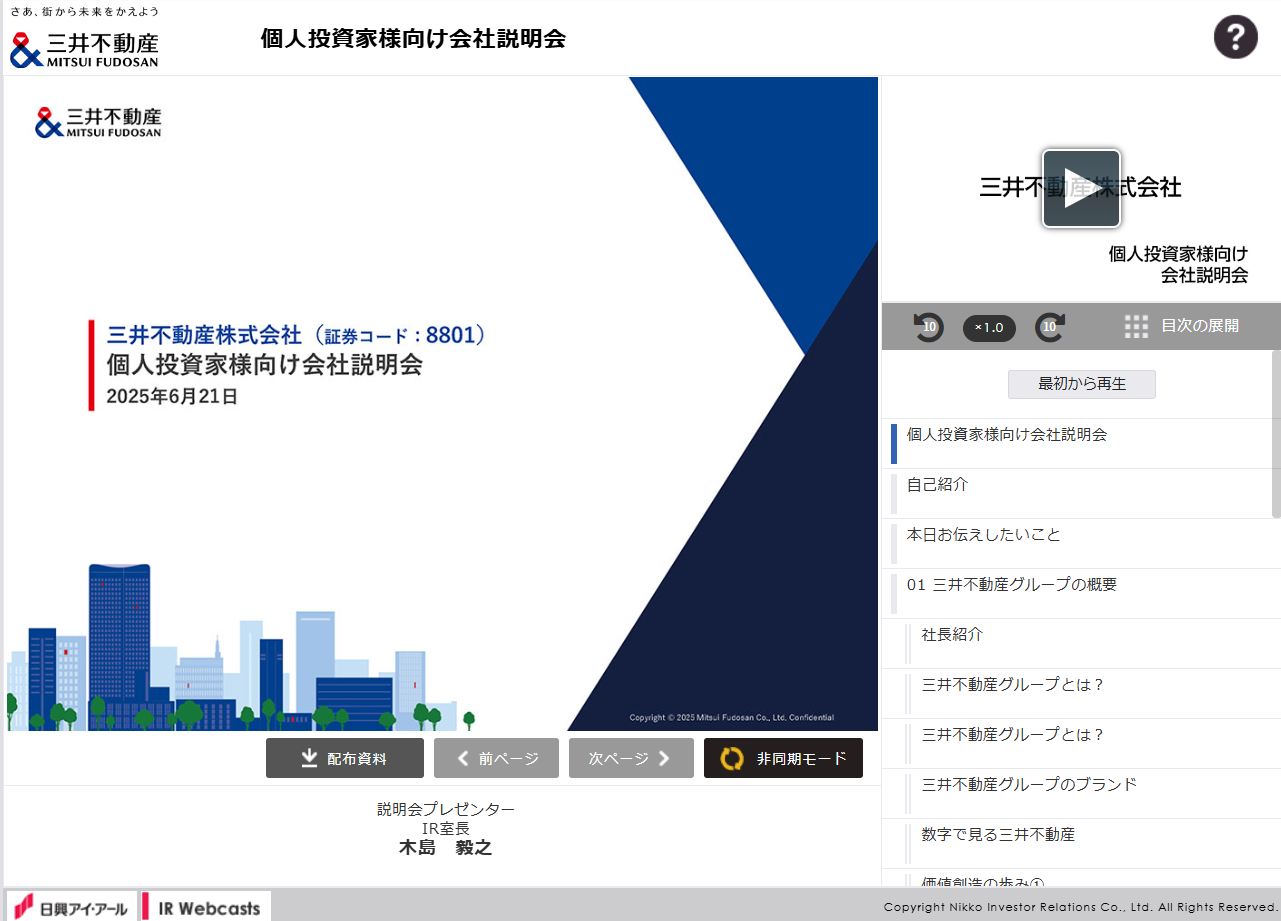Click 日興アイ・アール footer logo

click(71, 908)
